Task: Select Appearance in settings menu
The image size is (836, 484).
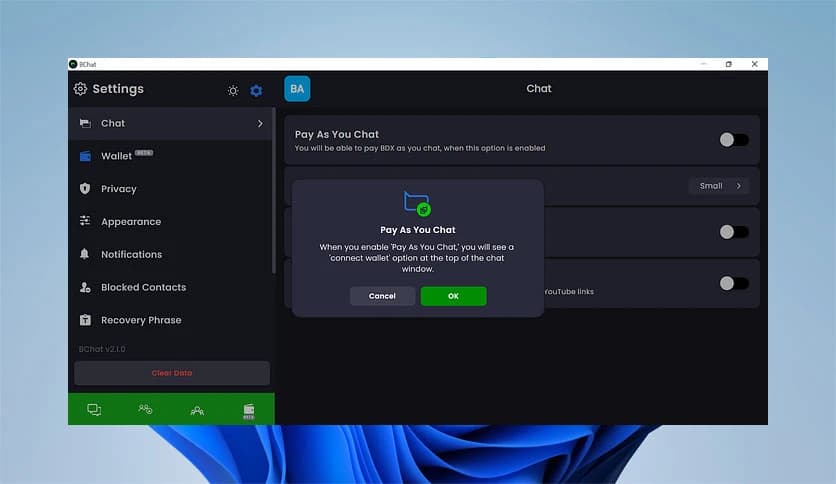Action: click(x=171, y=222)
